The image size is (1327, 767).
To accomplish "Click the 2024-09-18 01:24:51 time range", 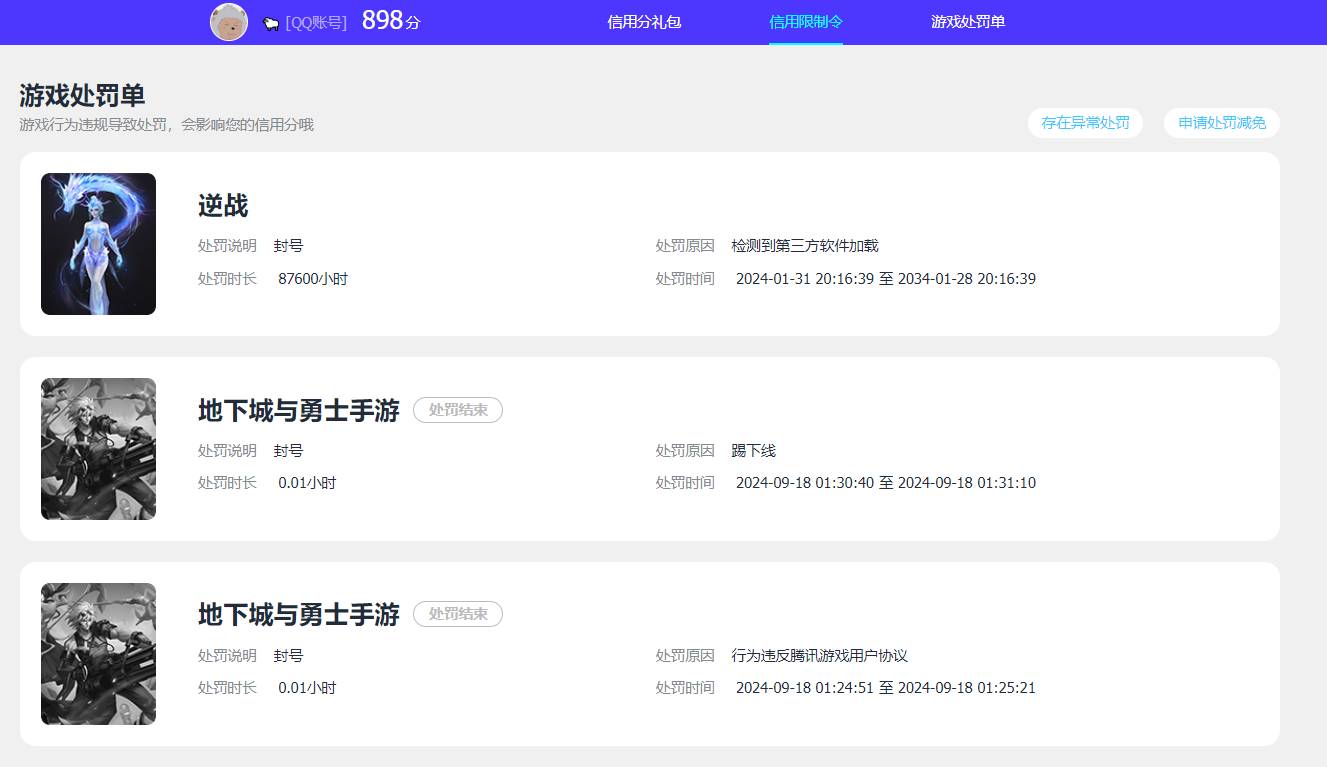I will click(886, 688).
